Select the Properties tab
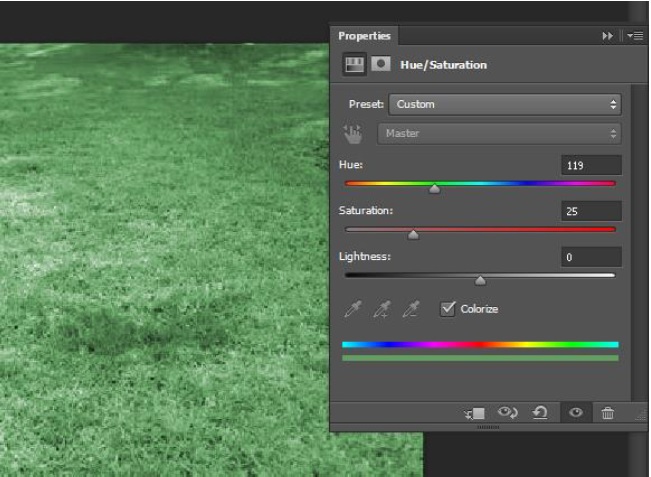 (364, 35)
